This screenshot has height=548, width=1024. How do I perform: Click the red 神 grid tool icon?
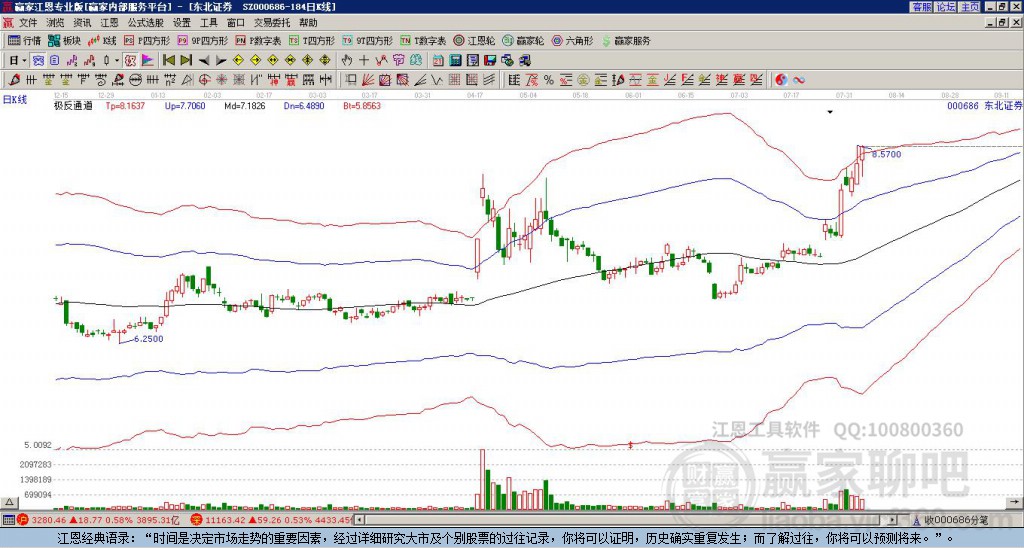[272, 80]
